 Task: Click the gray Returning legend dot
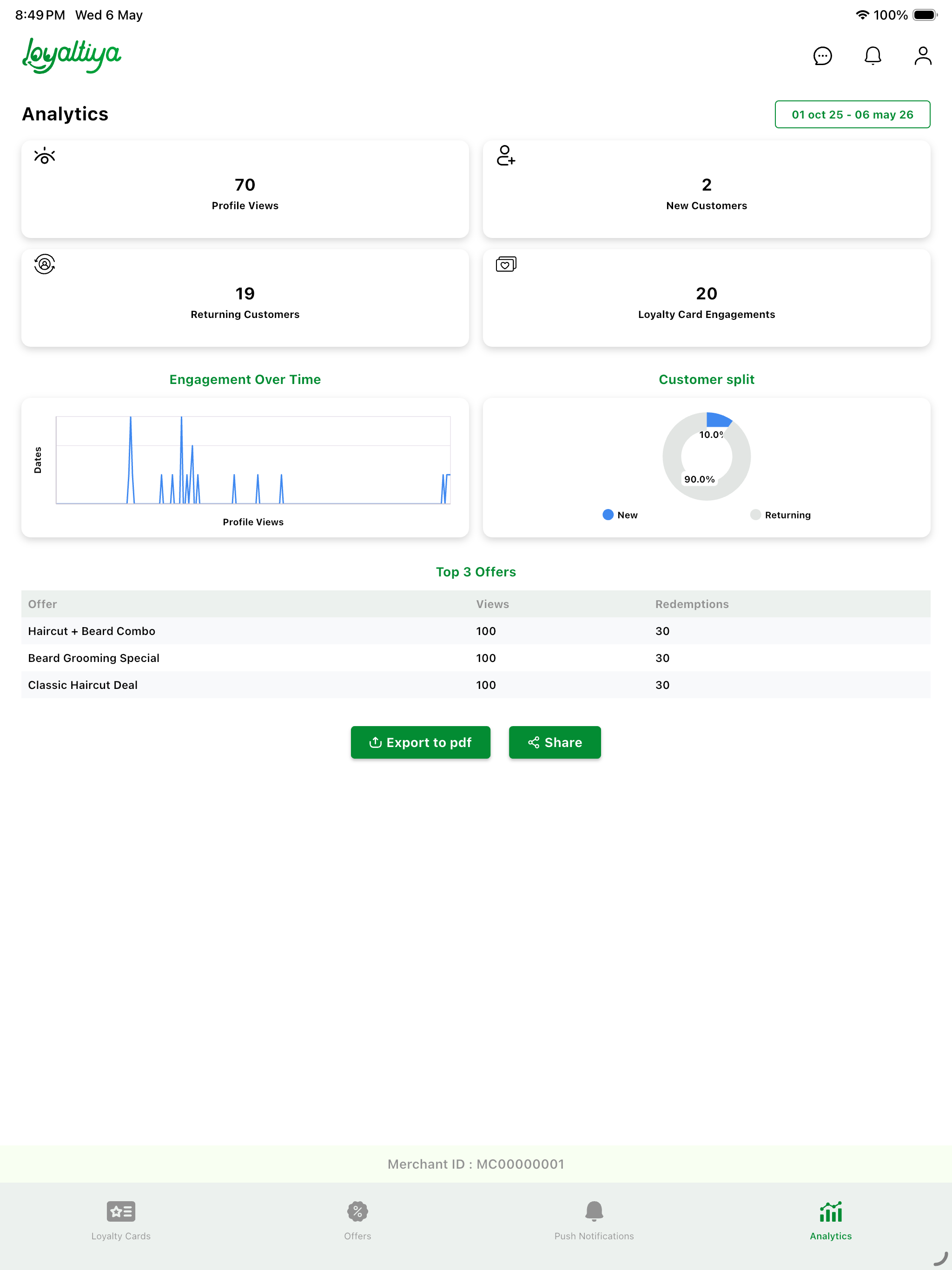756,515
